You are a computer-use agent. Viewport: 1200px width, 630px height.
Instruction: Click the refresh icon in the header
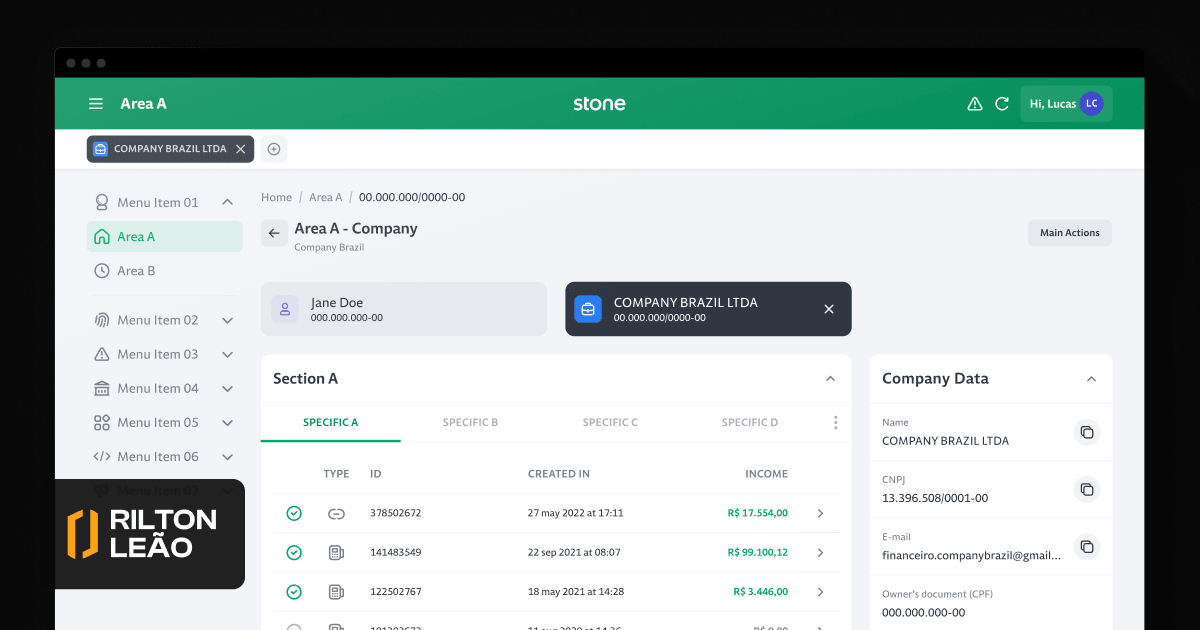(x=1002, y=104)
